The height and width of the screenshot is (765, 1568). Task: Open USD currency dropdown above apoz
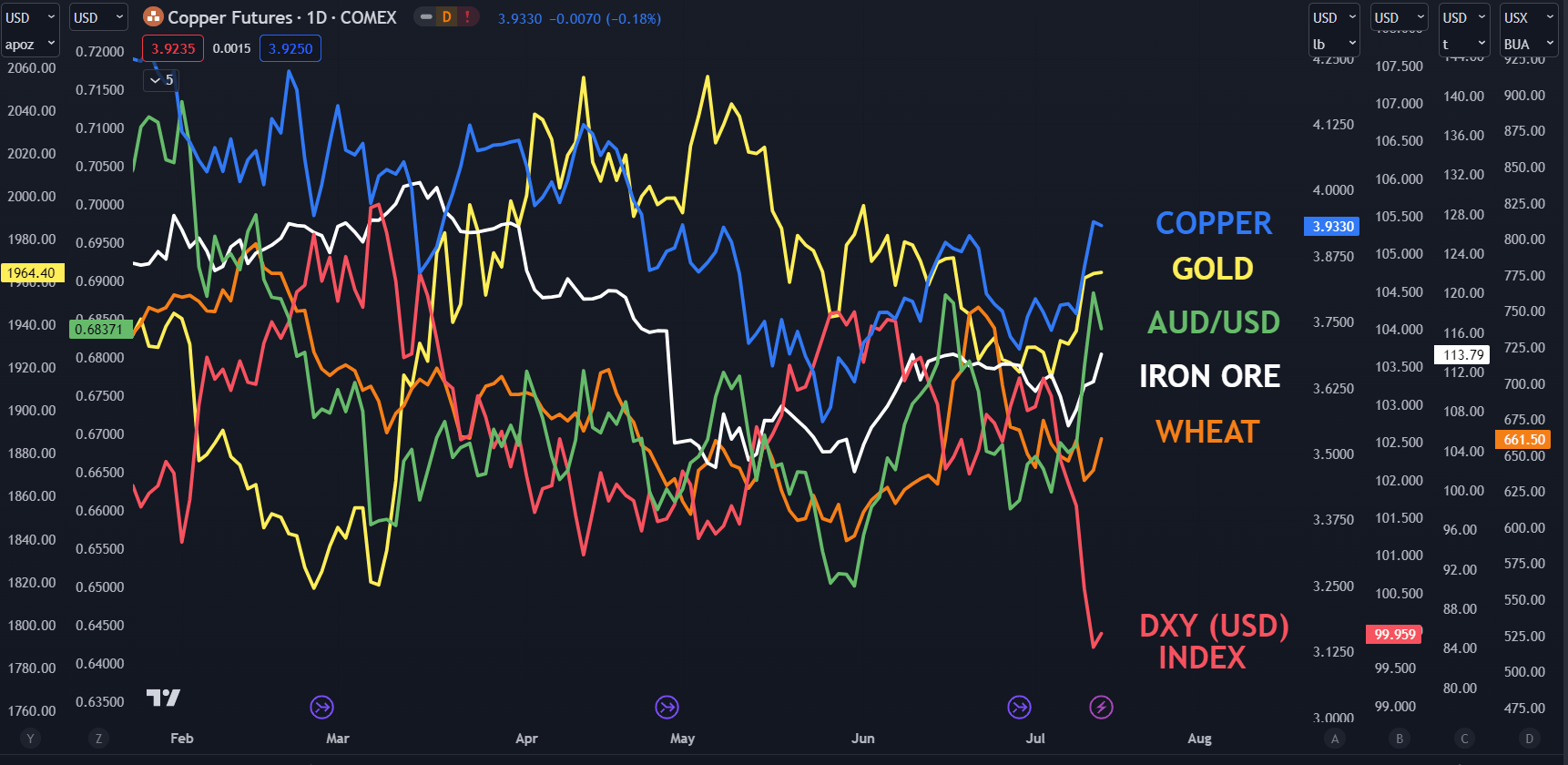pos(31,17)
